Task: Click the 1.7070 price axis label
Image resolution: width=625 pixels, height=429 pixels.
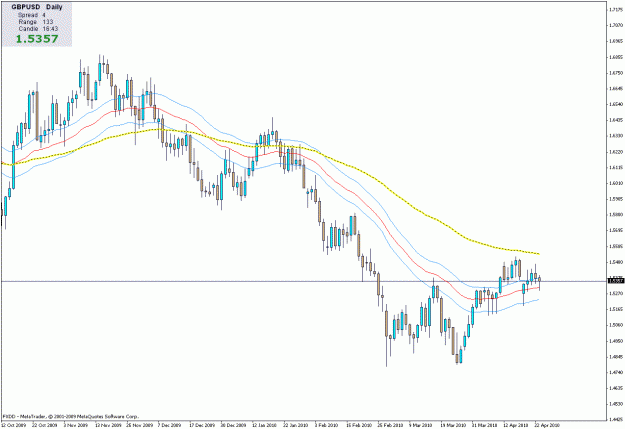Action: coord(616,25)
